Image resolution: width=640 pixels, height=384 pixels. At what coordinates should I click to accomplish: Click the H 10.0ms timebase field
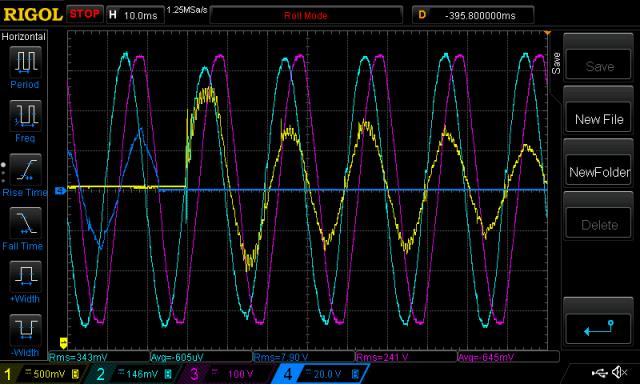pyautogui.click(x=135, y=15)
